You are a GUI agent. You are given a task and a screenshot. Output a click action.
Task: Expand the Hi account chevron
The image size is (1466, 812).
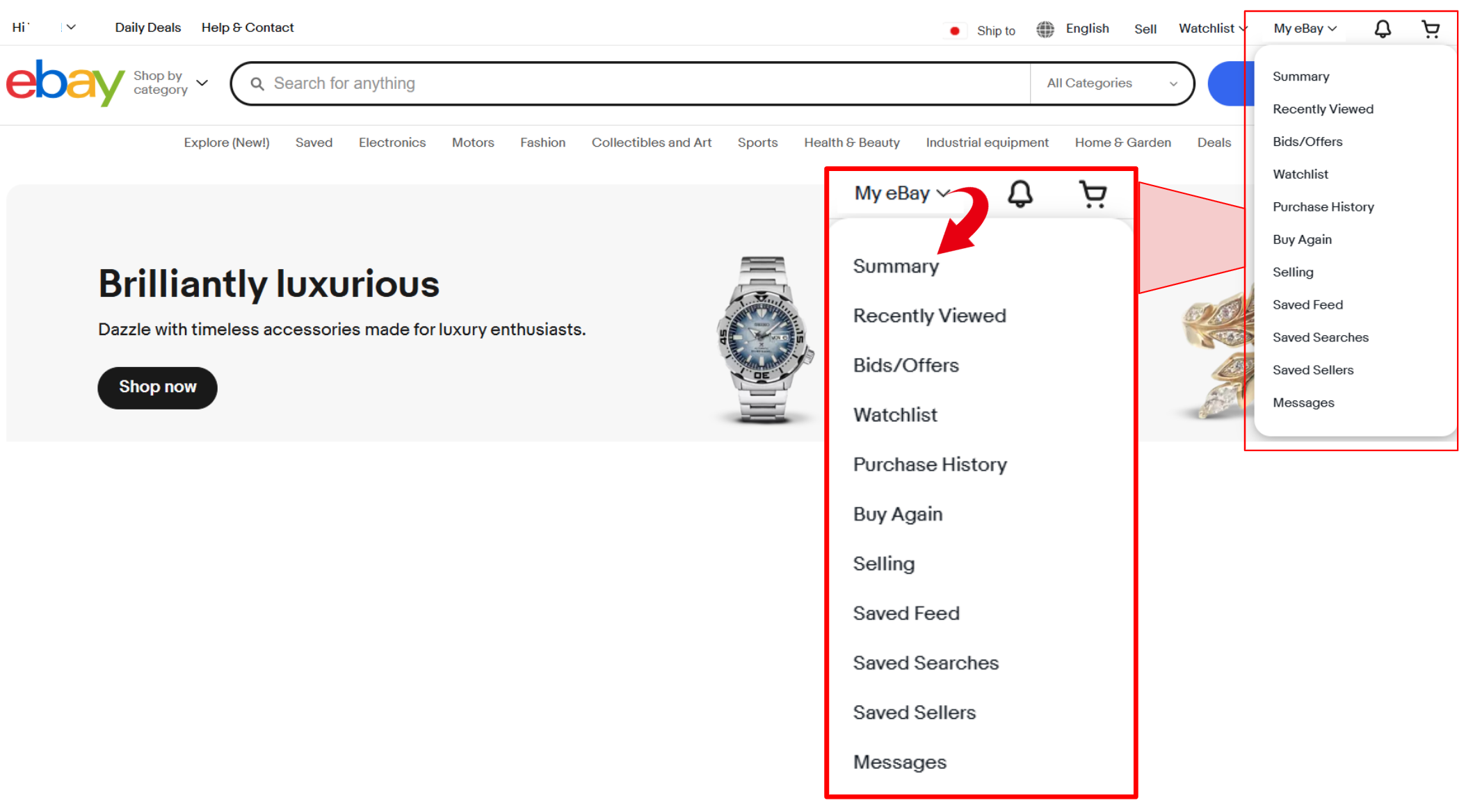pos(71,27)
